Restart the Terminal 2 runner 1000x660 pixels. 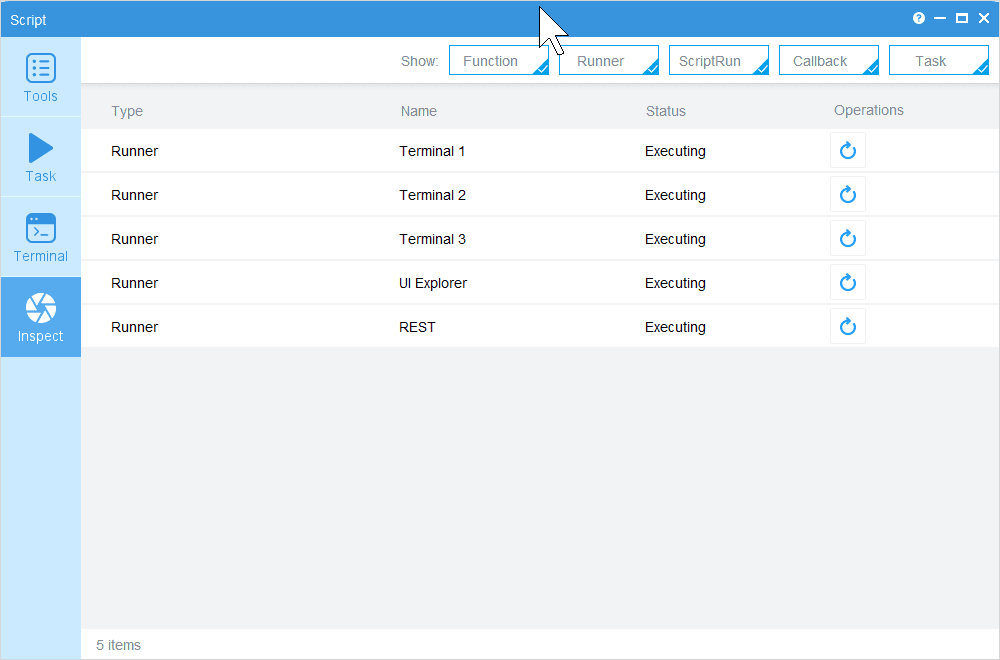pos(848,194)
